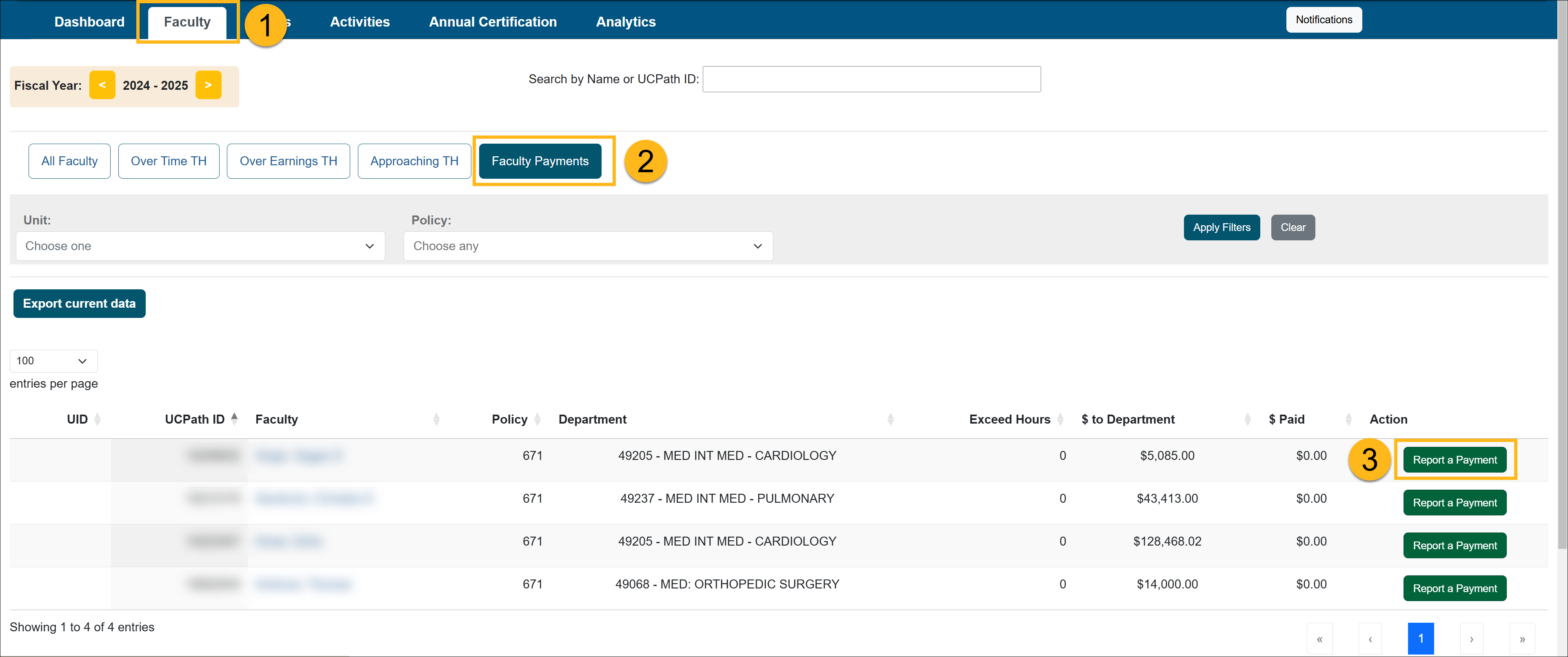Go to previous fiscal year arrow

(102, 85)
